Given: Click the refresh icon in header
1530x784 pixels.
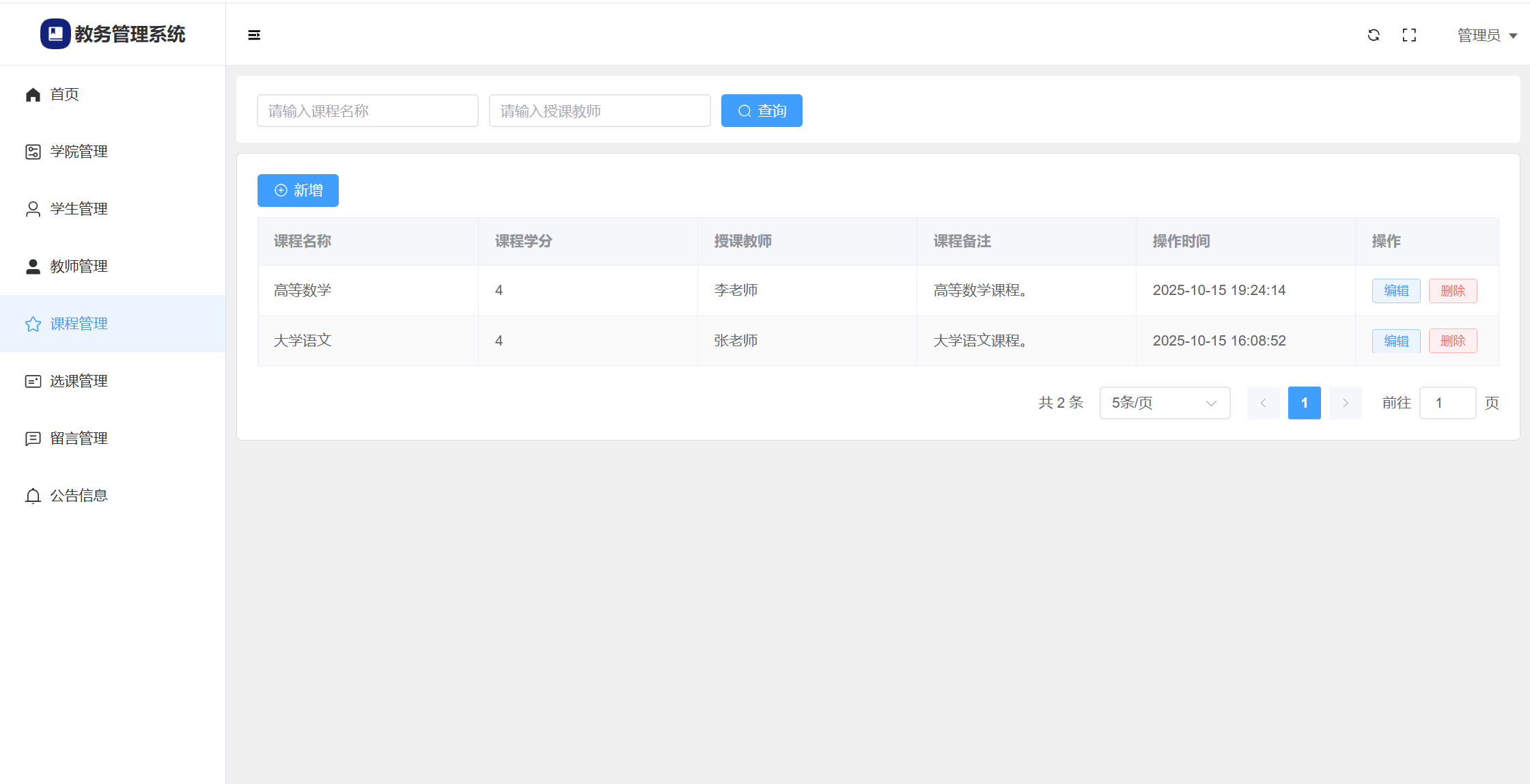Looking at the screenshot, I should (1374, 35).
